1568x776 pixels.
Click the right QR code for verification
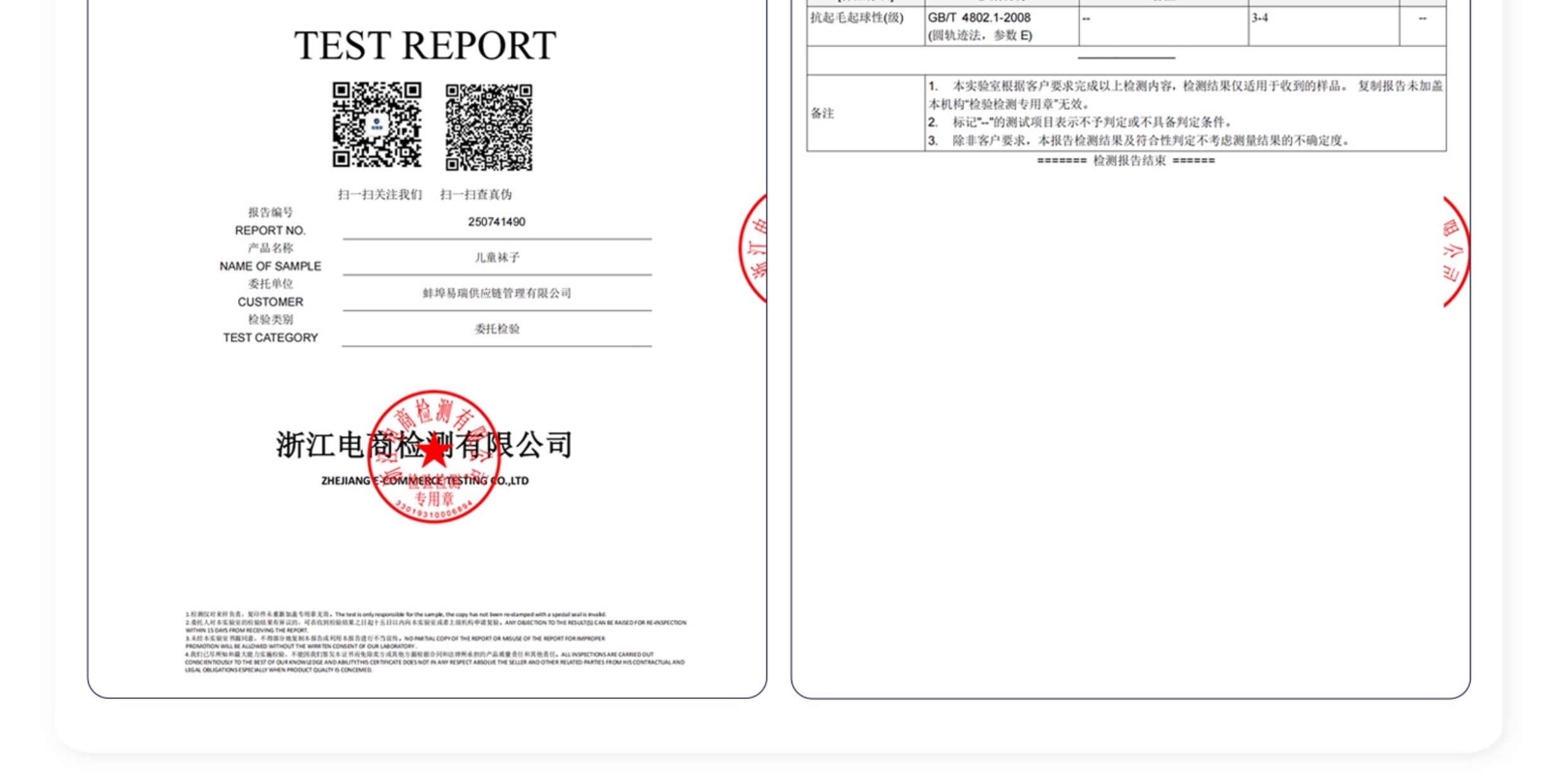tap(489, 127)
